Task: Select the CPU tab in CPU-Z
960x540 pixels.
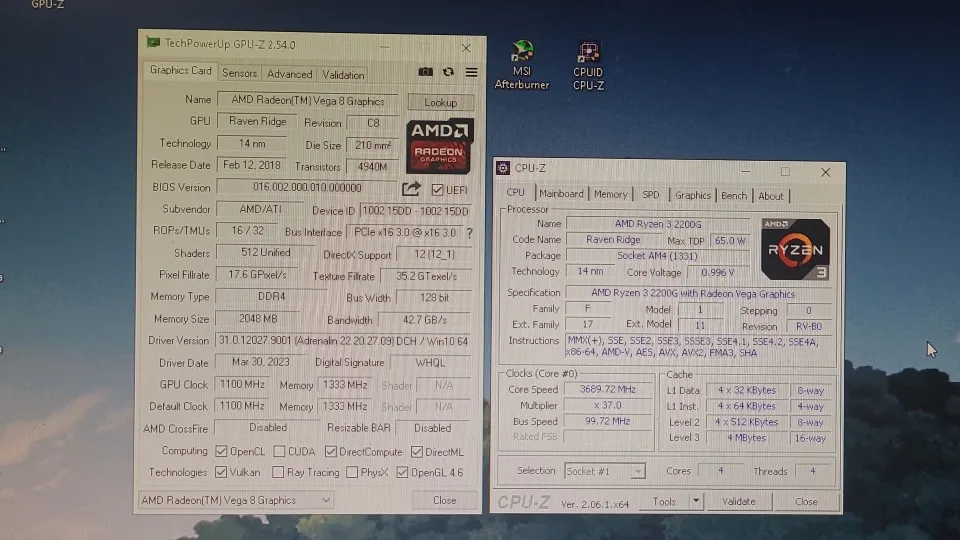Action: (516, 192)
